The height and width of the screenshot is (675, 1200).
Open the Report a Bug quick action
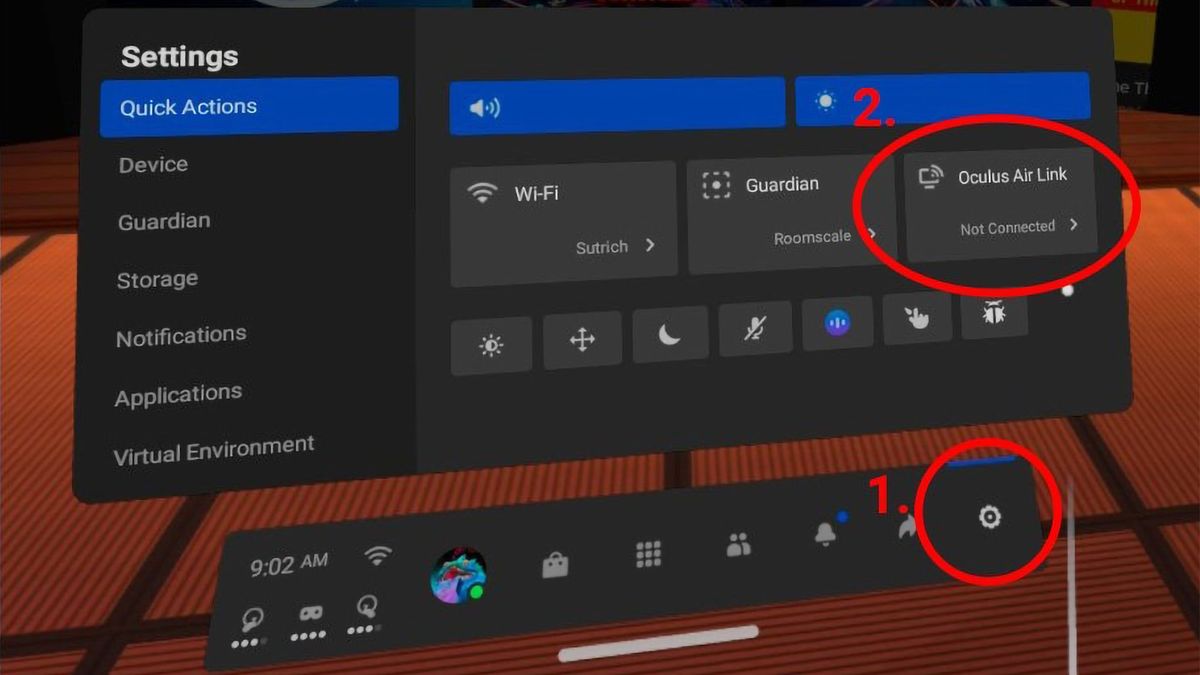(993, 314)
